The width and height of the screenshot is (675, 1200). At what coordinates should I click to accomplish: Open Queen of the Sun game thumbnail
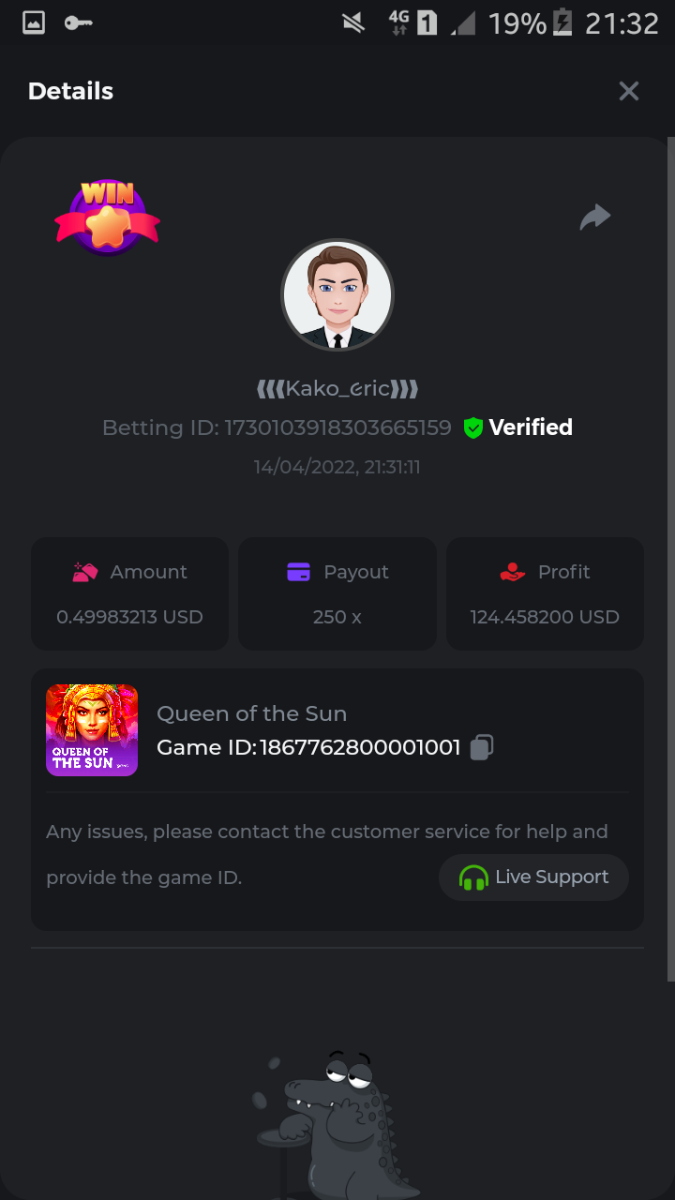tap(92, 730)
